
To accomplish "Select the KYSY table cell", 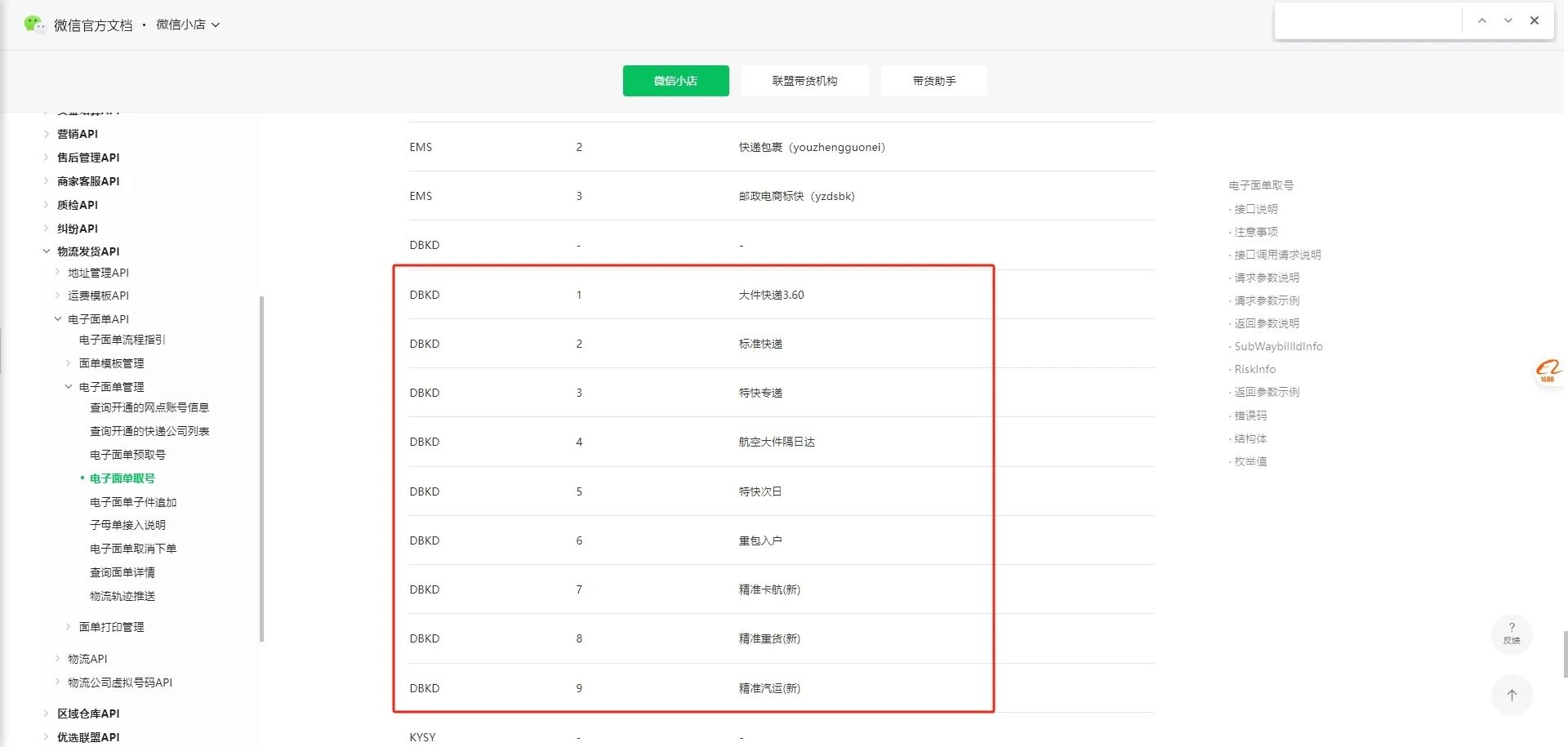I will [x=422, y=737].
